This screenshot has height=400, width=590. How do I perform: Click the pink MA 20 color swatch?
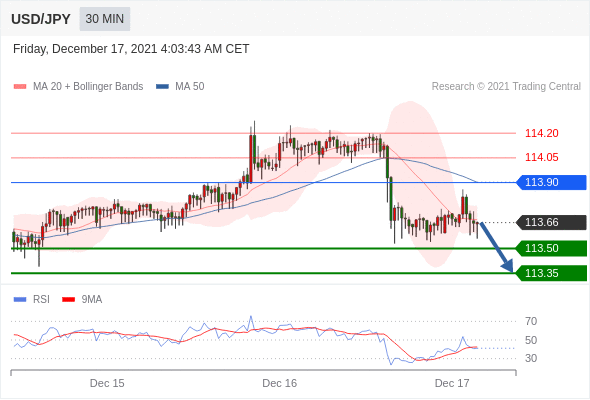pyautogui.click(x=20, y=87)
